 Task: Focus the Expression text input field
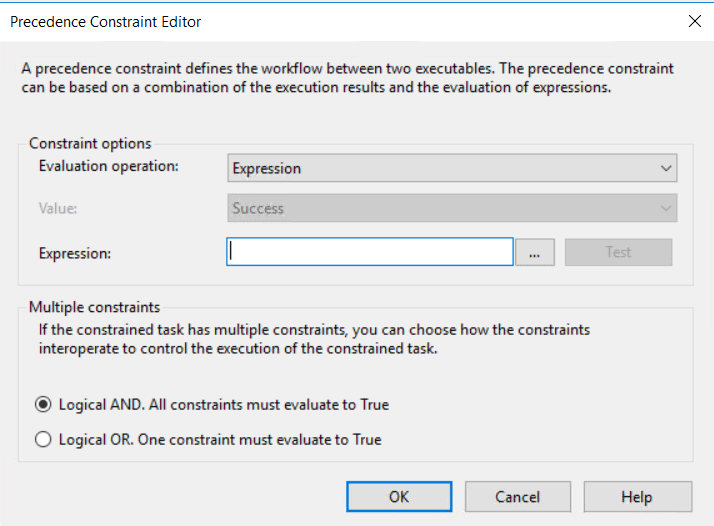tap(370, 251)
